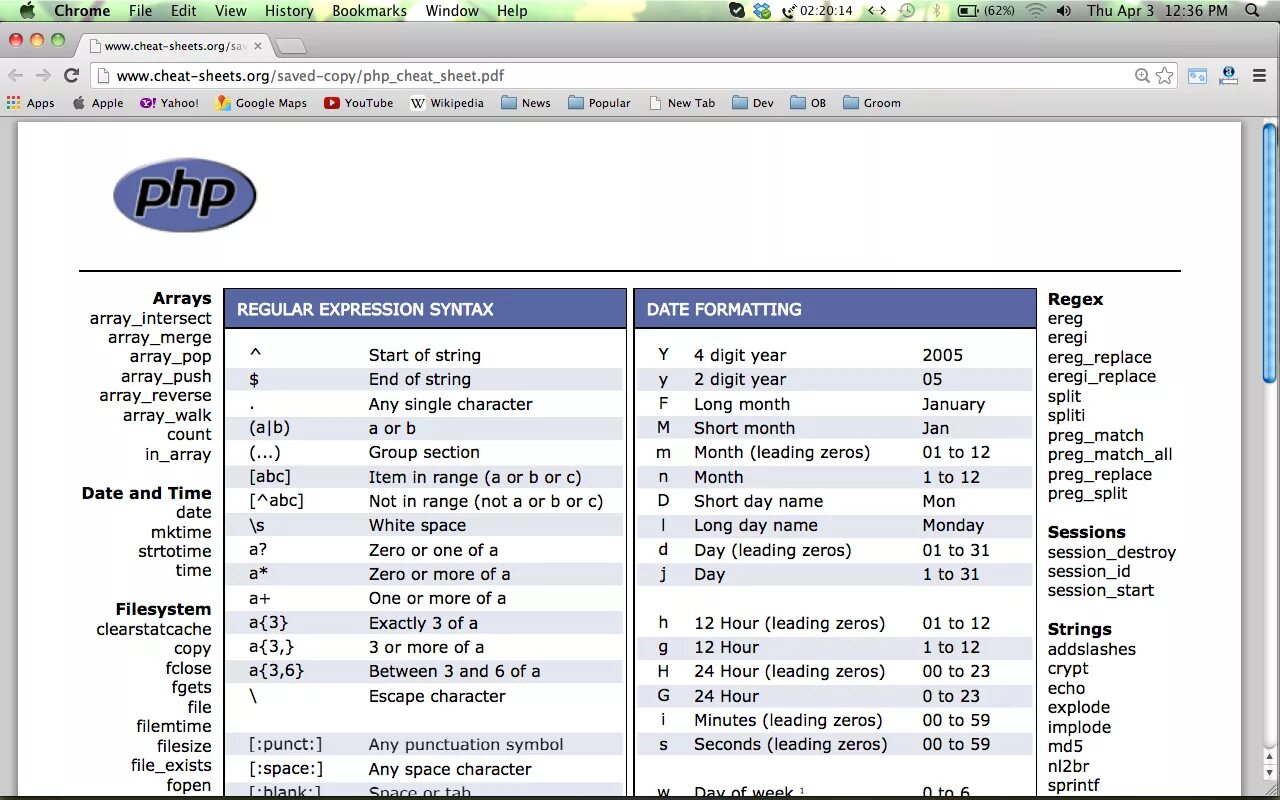Click addslashes under Strings
This screenshot has height=800, width=1280.
(x=1092, y=649)
